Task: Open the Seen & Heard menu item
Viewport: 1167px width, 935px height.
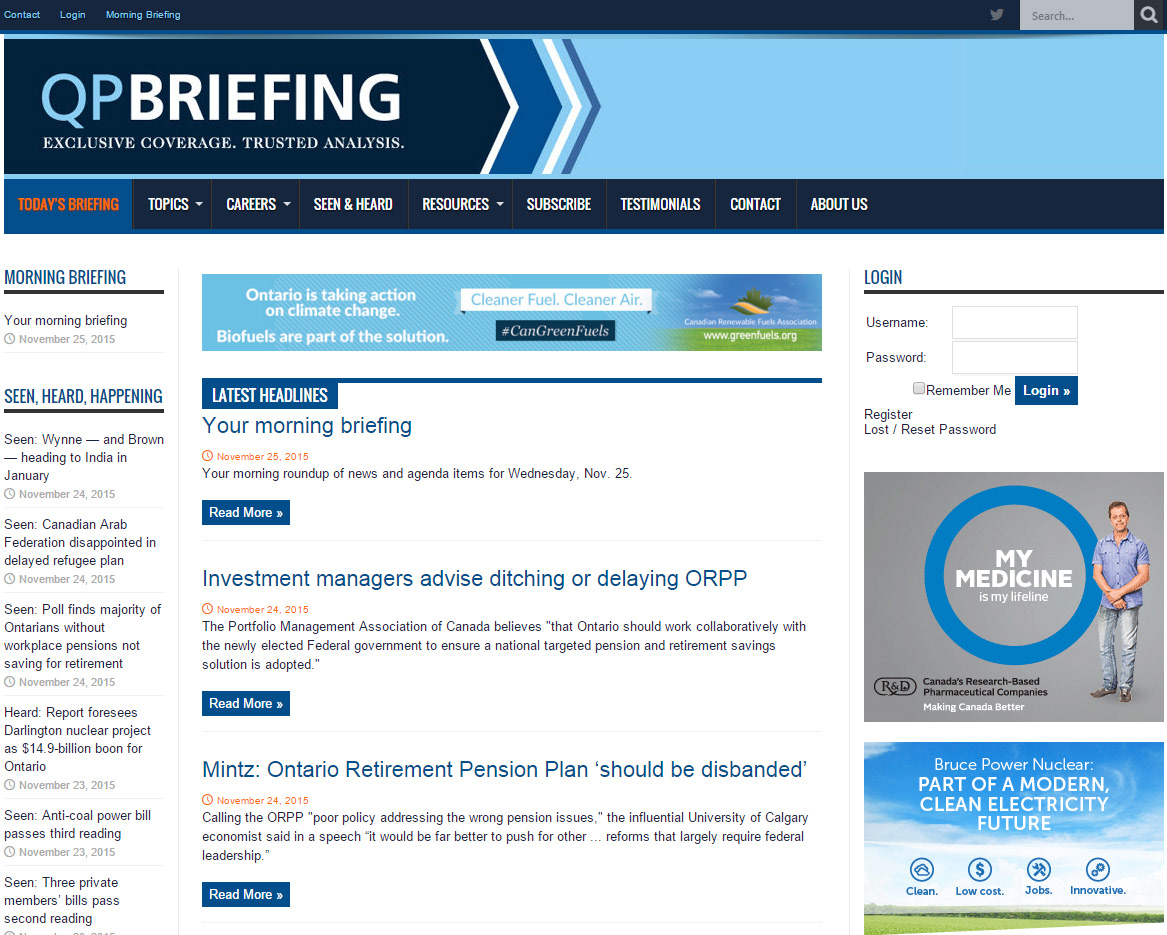Action: coord(353,204)
